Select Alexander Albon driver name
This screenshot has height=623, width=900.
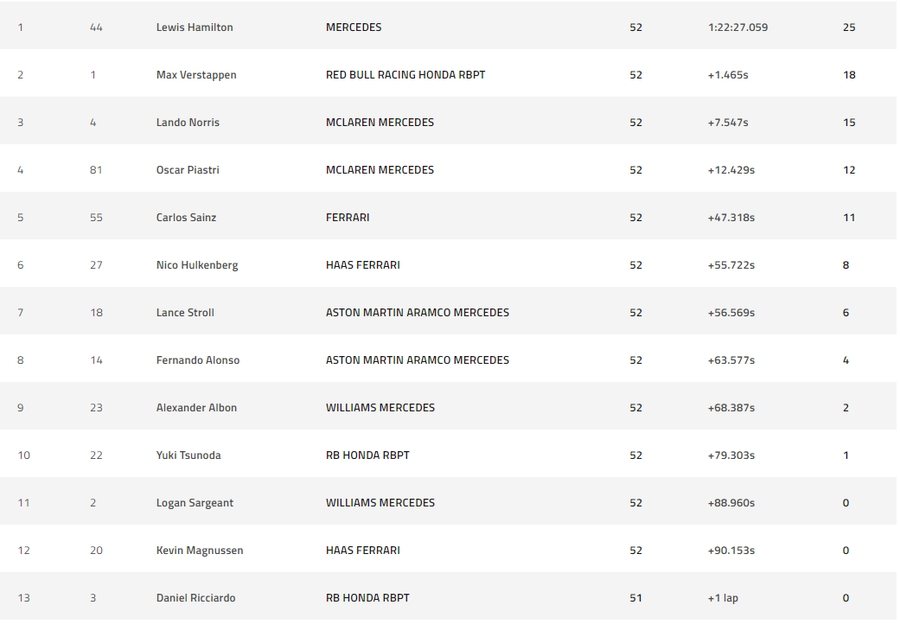pyautogui.click(x=196, y=408)
